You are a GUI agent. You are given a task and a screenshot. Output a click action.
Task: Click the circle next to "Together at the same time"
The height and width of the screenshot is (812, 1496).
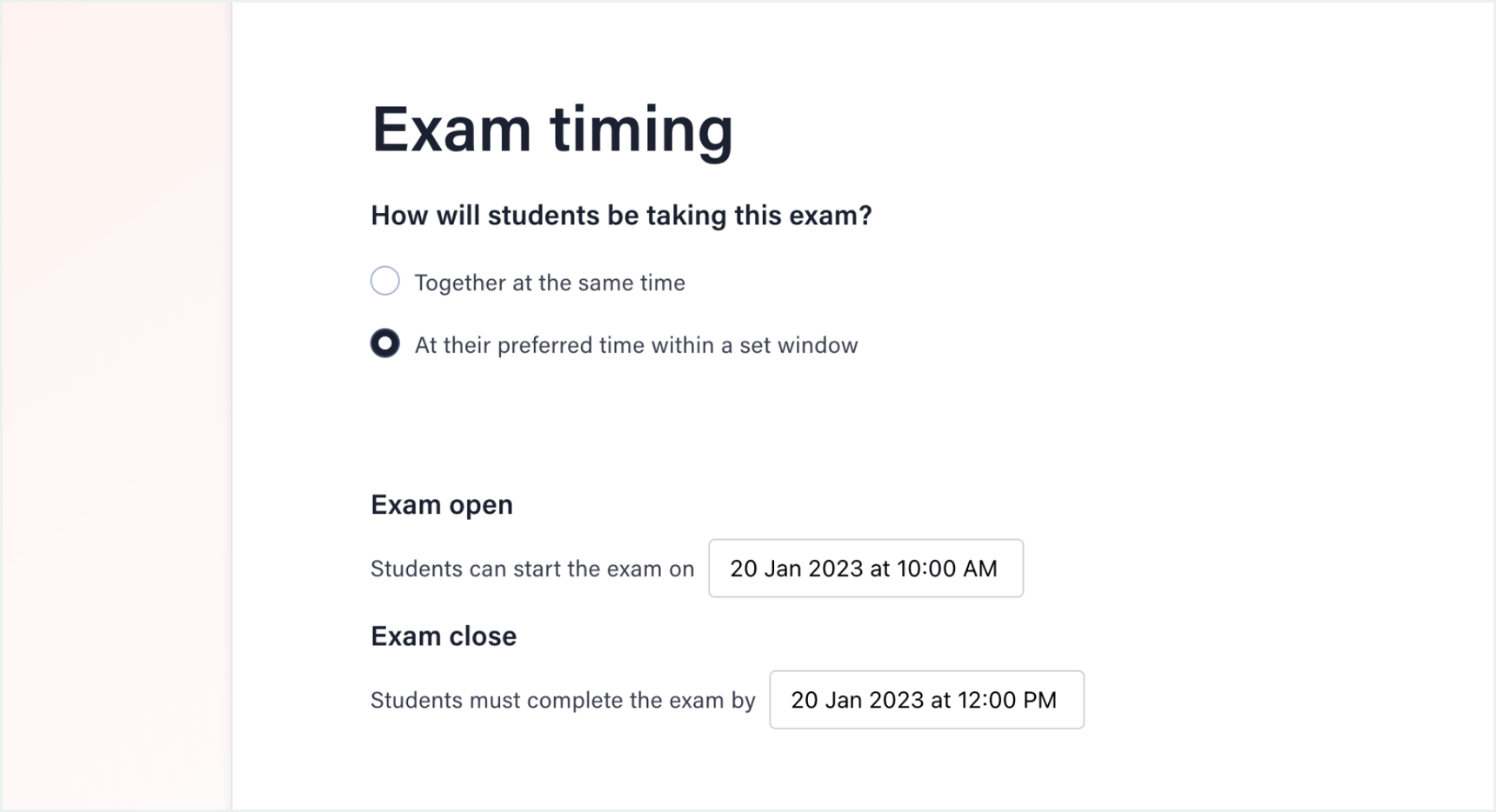click(x=384, y=281)
